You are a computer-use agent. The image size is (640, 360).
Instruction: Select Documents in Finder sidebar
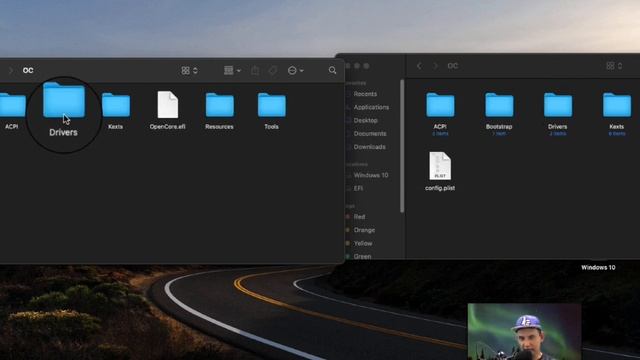pos(370,133)
